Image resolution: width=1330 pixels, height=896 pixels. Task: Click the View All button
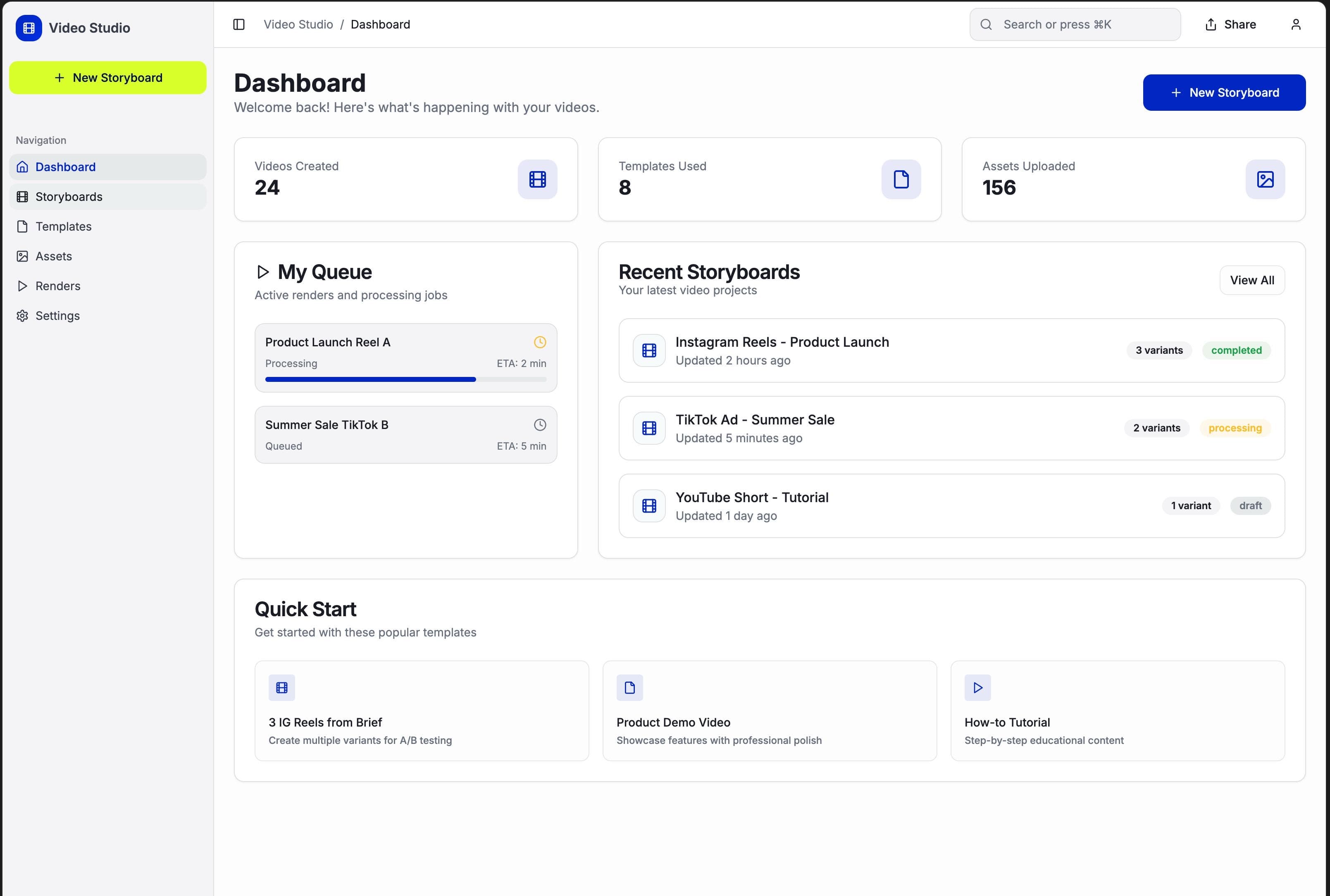1252,280
